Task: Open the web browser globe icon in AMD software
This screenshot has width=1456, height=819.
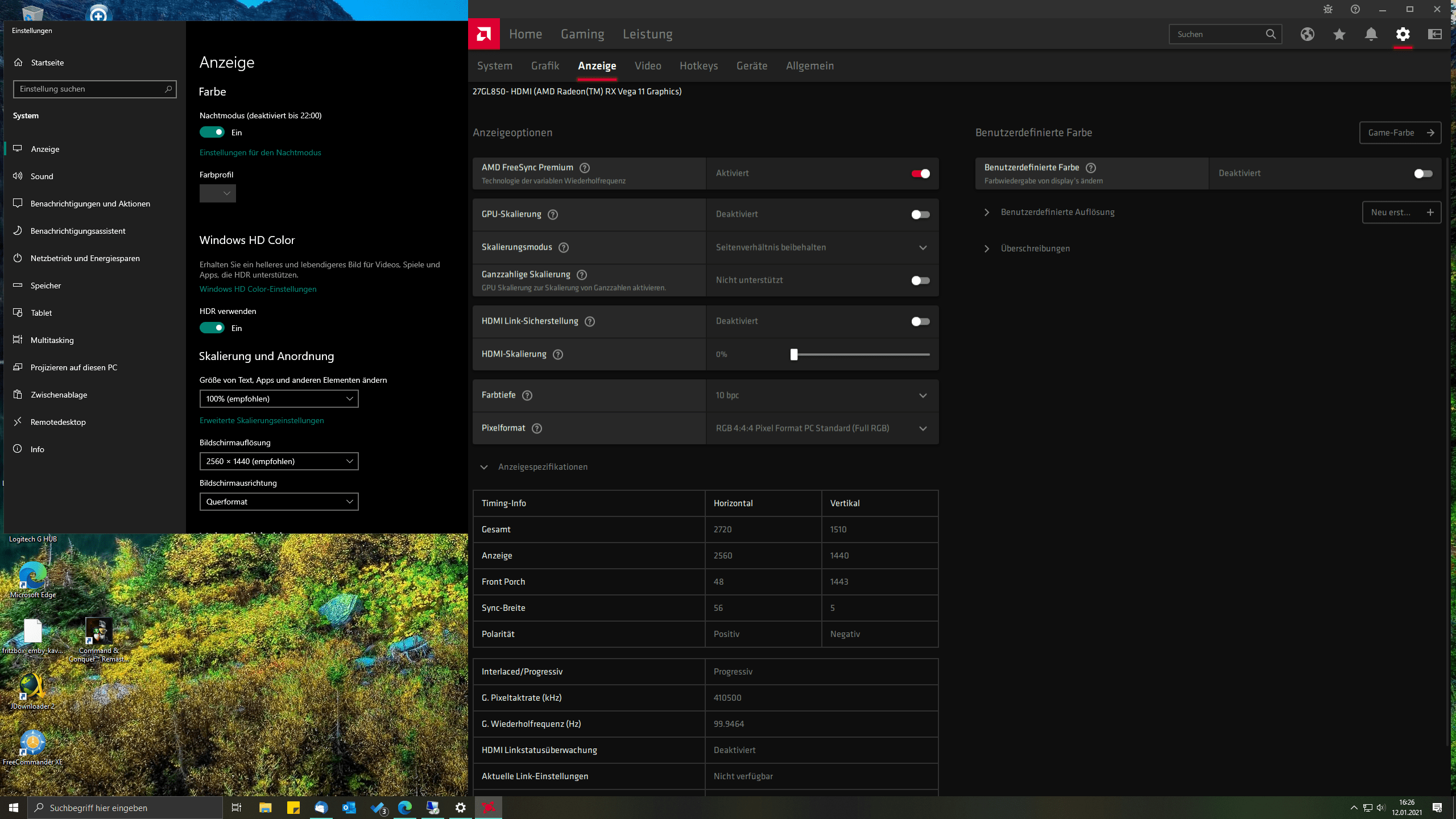Action: [x=1308, y=34]
